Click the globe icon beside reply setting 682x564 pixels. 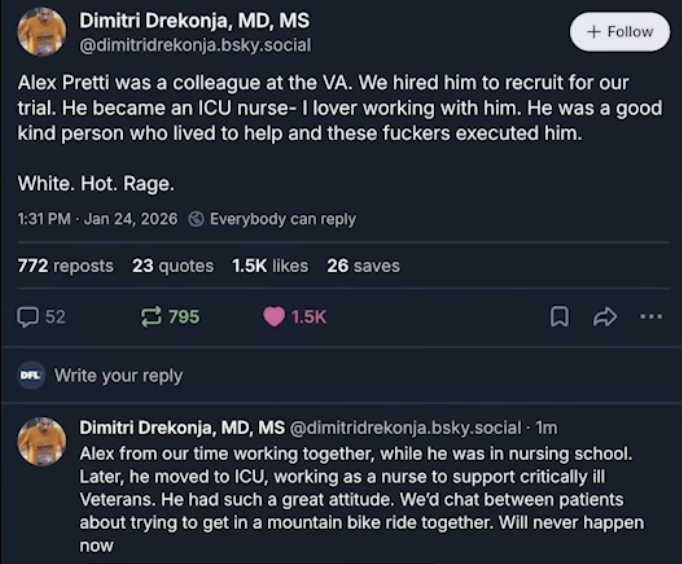click(197, 219)
